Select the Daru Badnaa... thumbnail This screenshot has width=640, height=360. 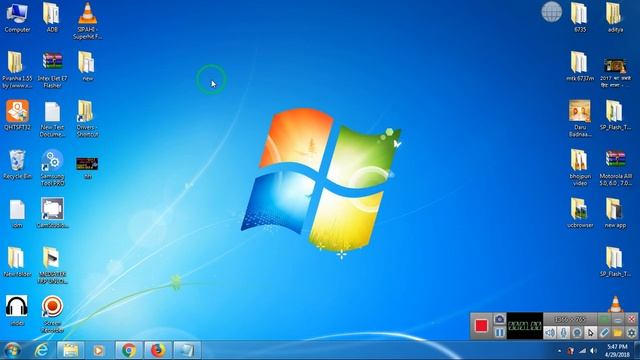(x=580, y=119)
